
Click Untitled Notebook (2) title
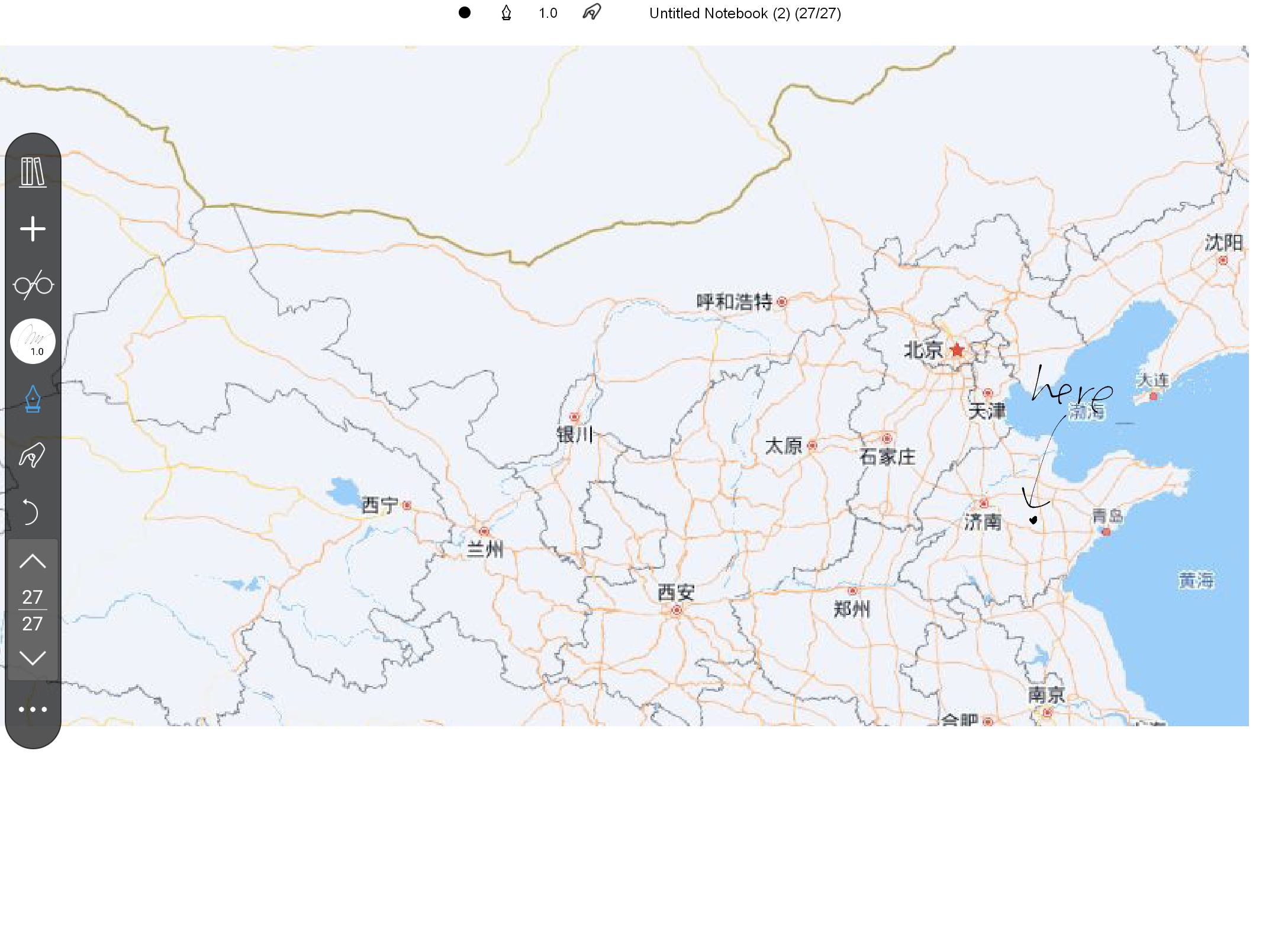point(745,13)
